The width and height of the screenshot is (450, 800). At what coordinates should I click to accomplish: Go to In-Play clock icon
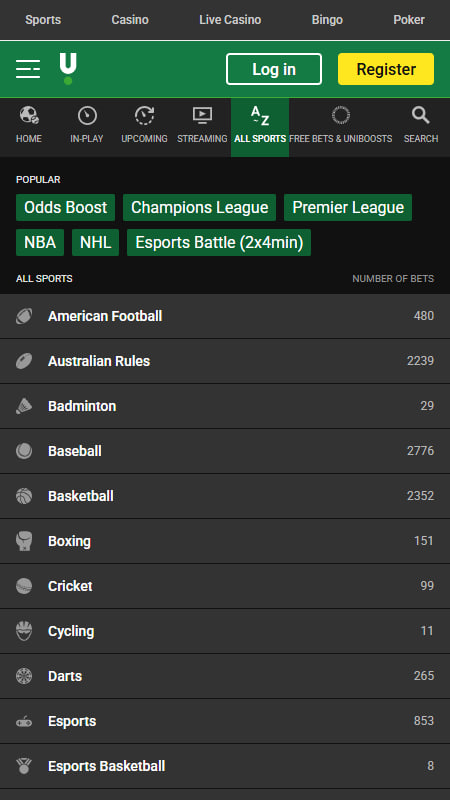pyautogui.click(x=87, y=115)
